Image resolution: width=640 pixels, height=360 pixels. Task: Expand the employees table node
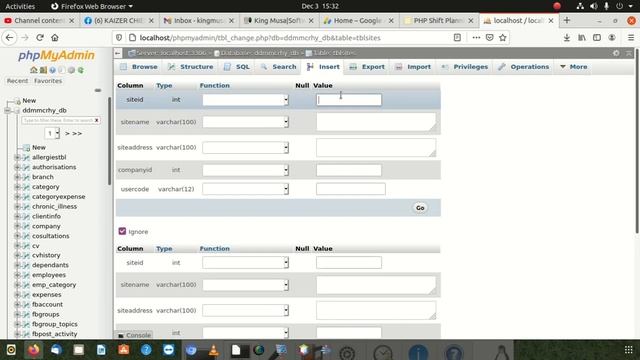(17, 275)
